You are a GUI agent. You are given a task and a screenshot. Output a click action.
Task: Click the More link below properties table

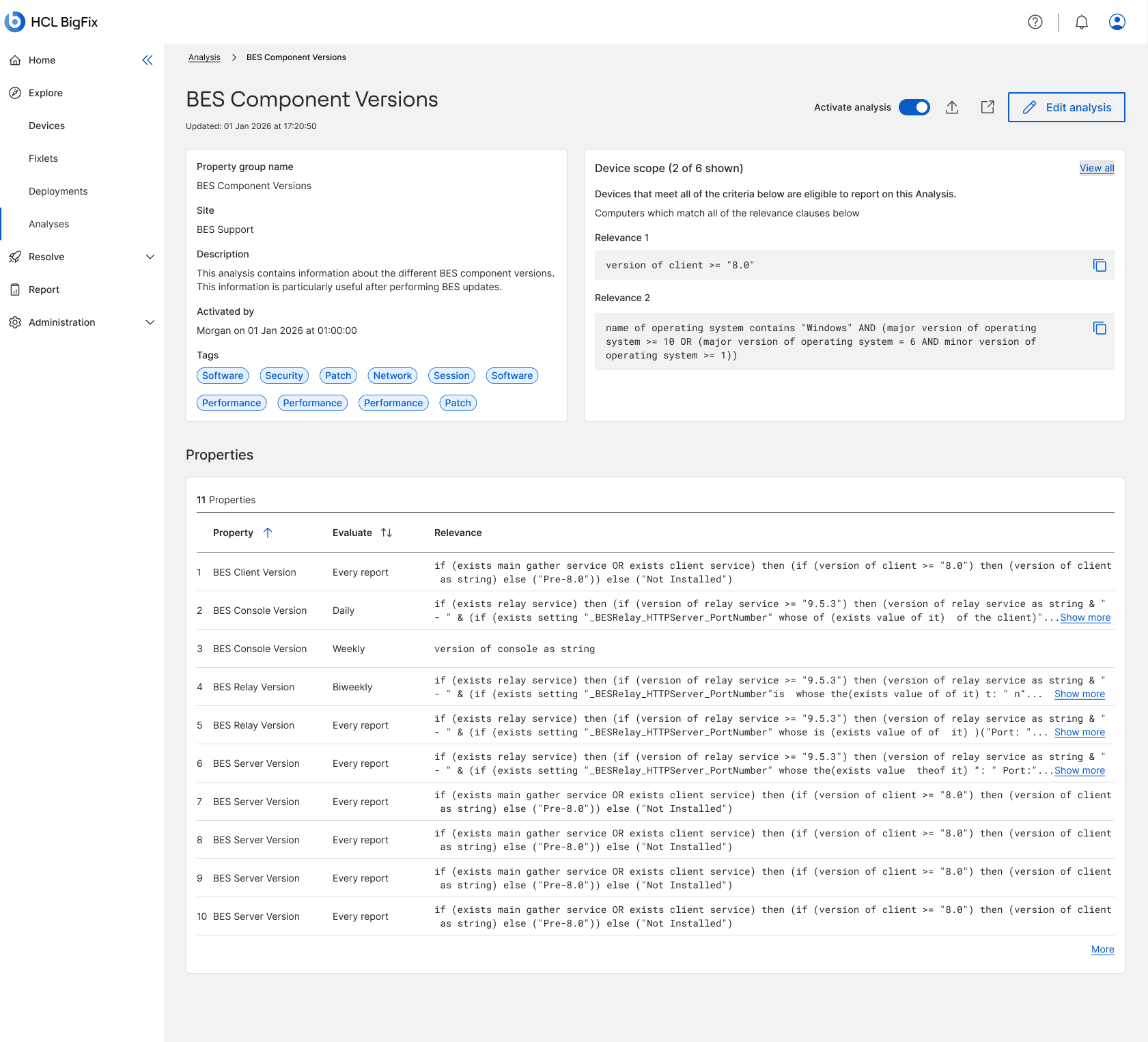(1103, 949)
